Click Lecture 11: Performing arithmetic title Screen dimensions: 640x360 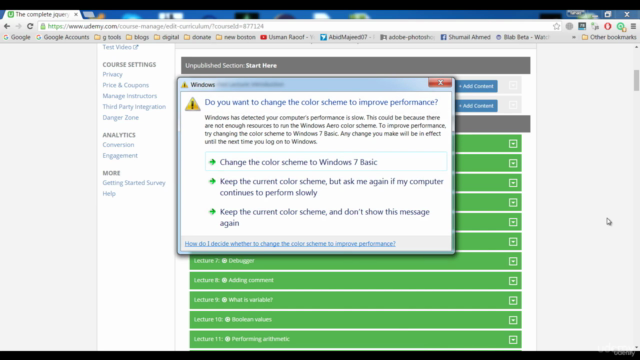coord(242,339)
